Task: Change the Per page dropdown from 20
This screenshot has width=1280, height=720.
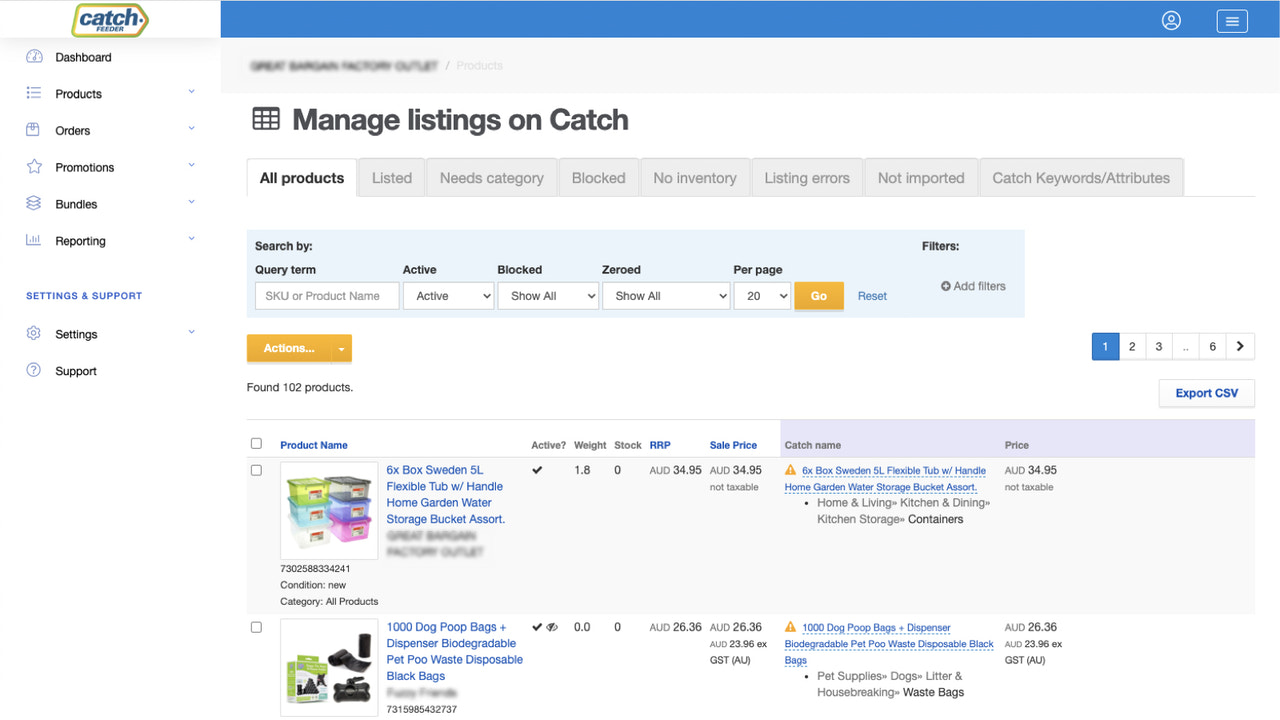Action: pyautogui.click(x=762, y=295)
